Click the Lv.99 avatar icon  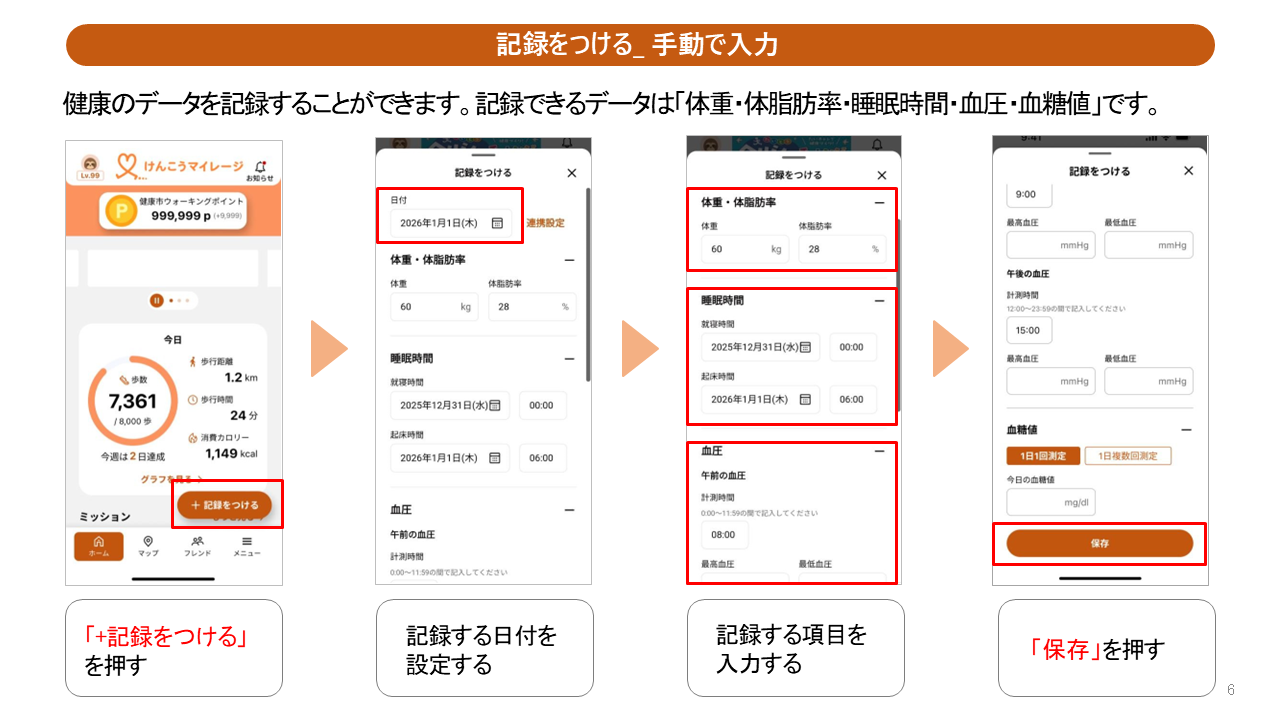[90, 167]
